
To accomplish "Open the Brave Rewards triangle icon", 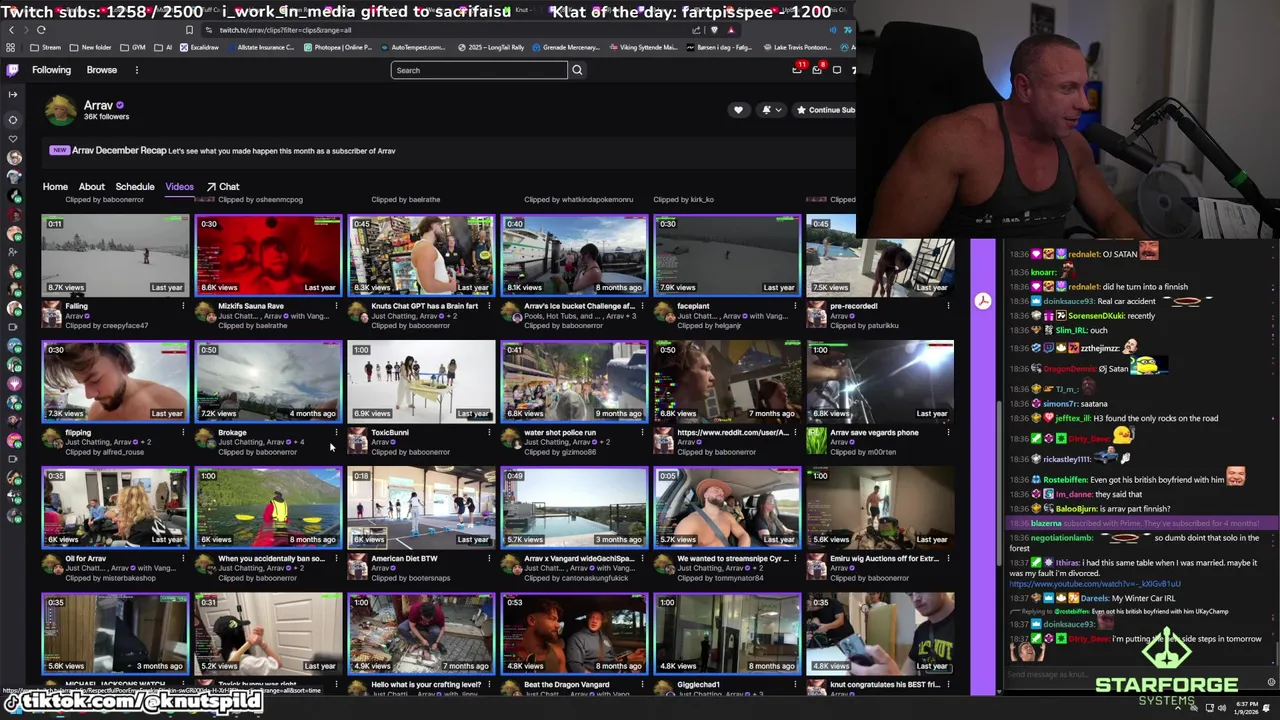I will (731, 30).
